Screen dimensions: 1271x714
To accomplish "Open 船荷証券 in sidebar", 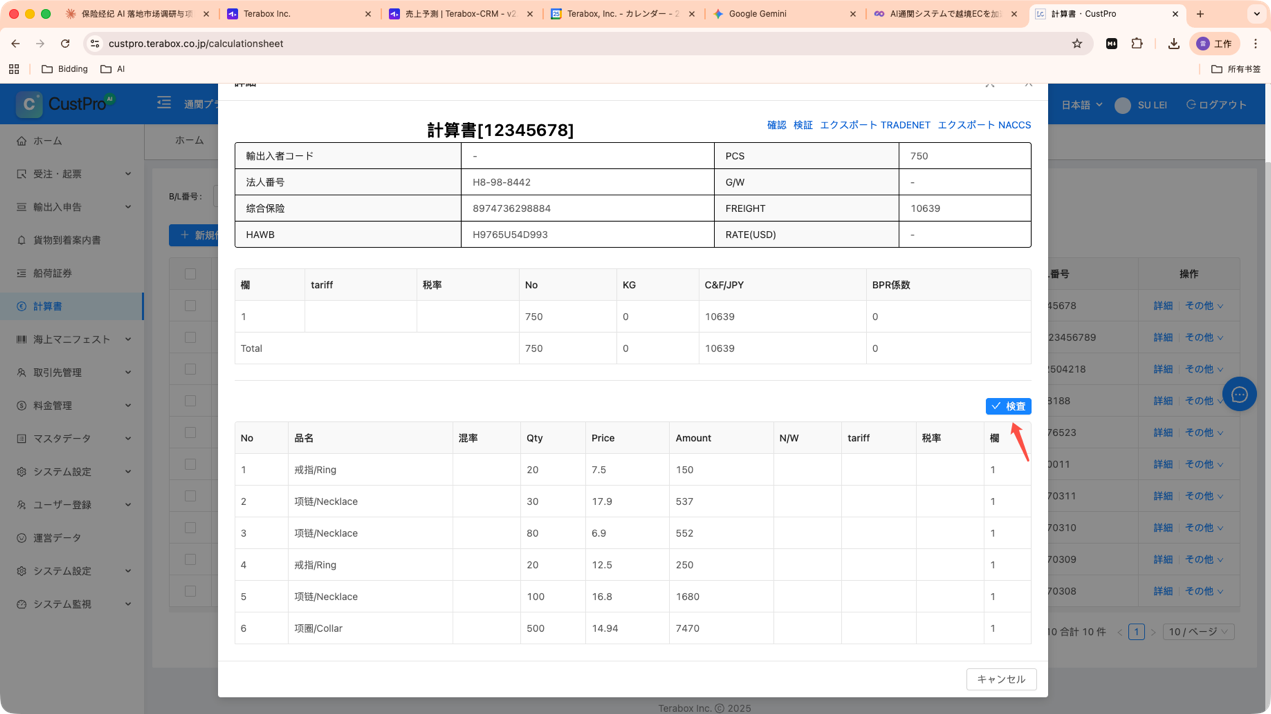I will pos(72,273).
